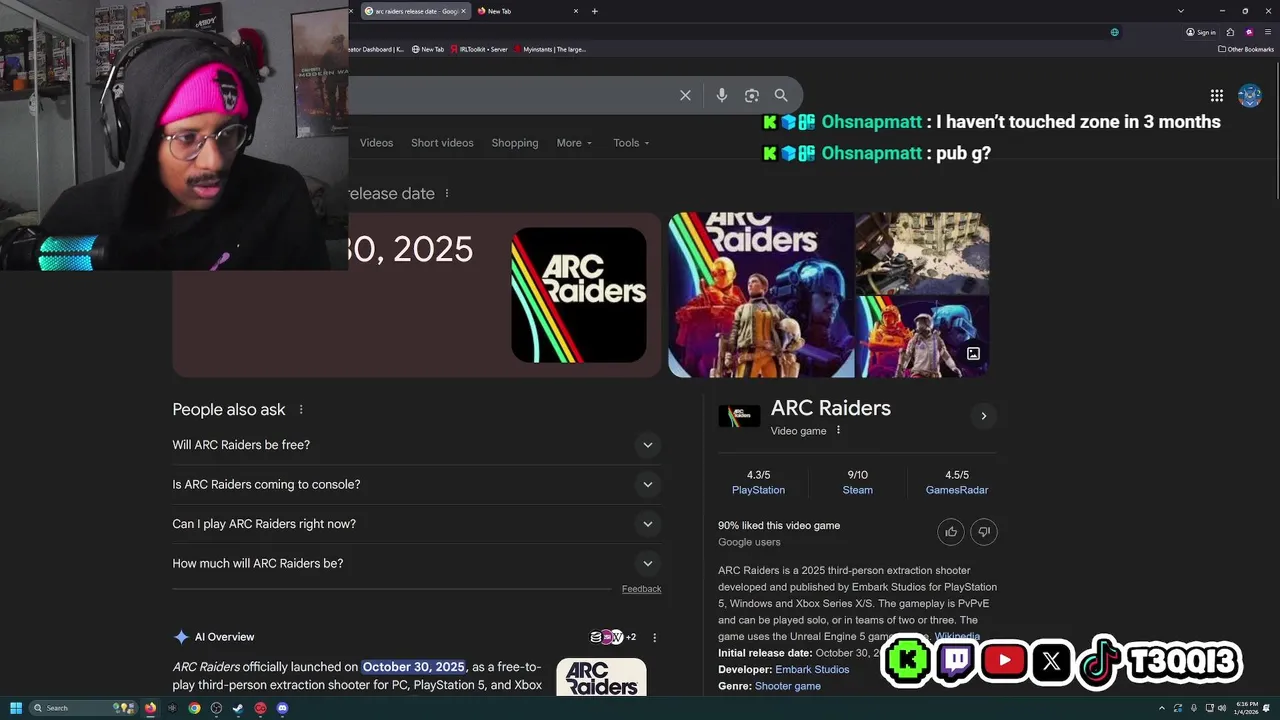Open options next to 'release date' heading
Screen dimensions: 1280x720
447,193
